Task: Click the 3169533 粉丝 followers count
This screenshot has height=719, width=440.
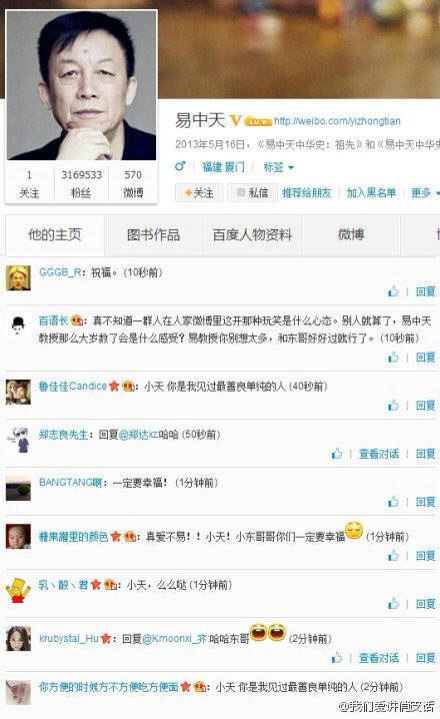Action: point(82,183)
